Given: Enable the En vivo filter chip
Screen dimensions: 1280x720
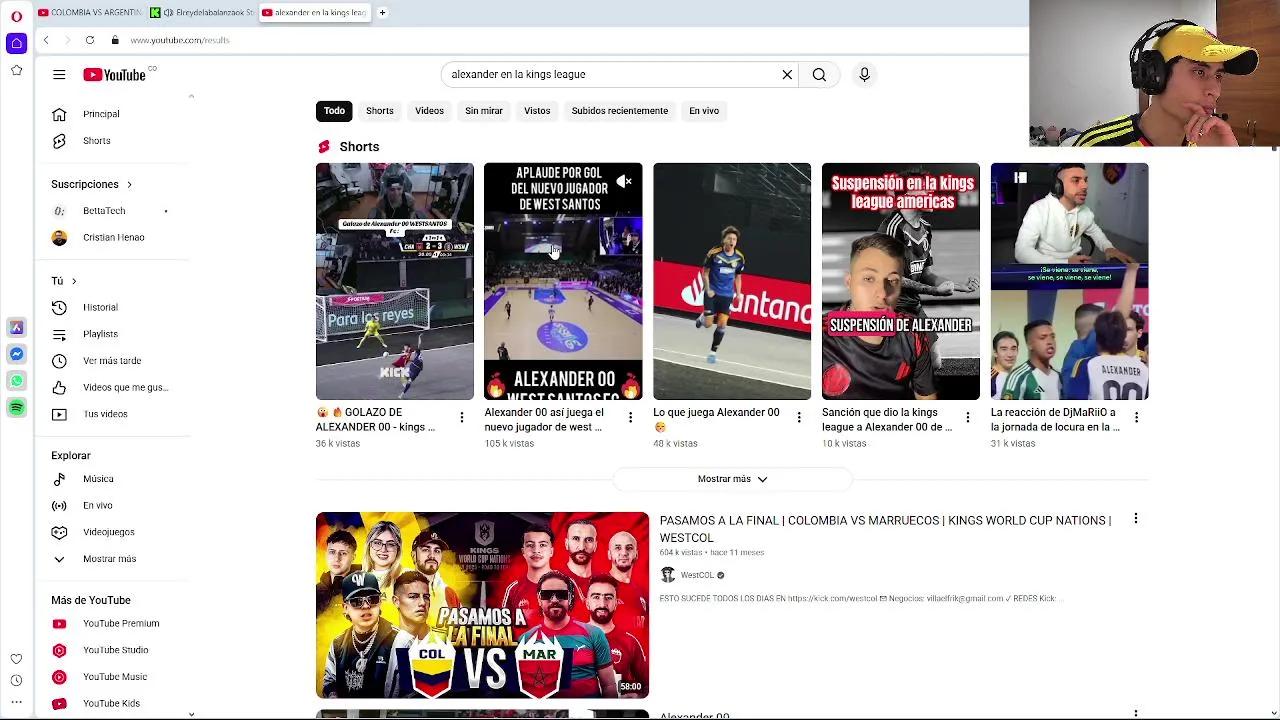Looking at the screenshot, I should pos(703,111).
